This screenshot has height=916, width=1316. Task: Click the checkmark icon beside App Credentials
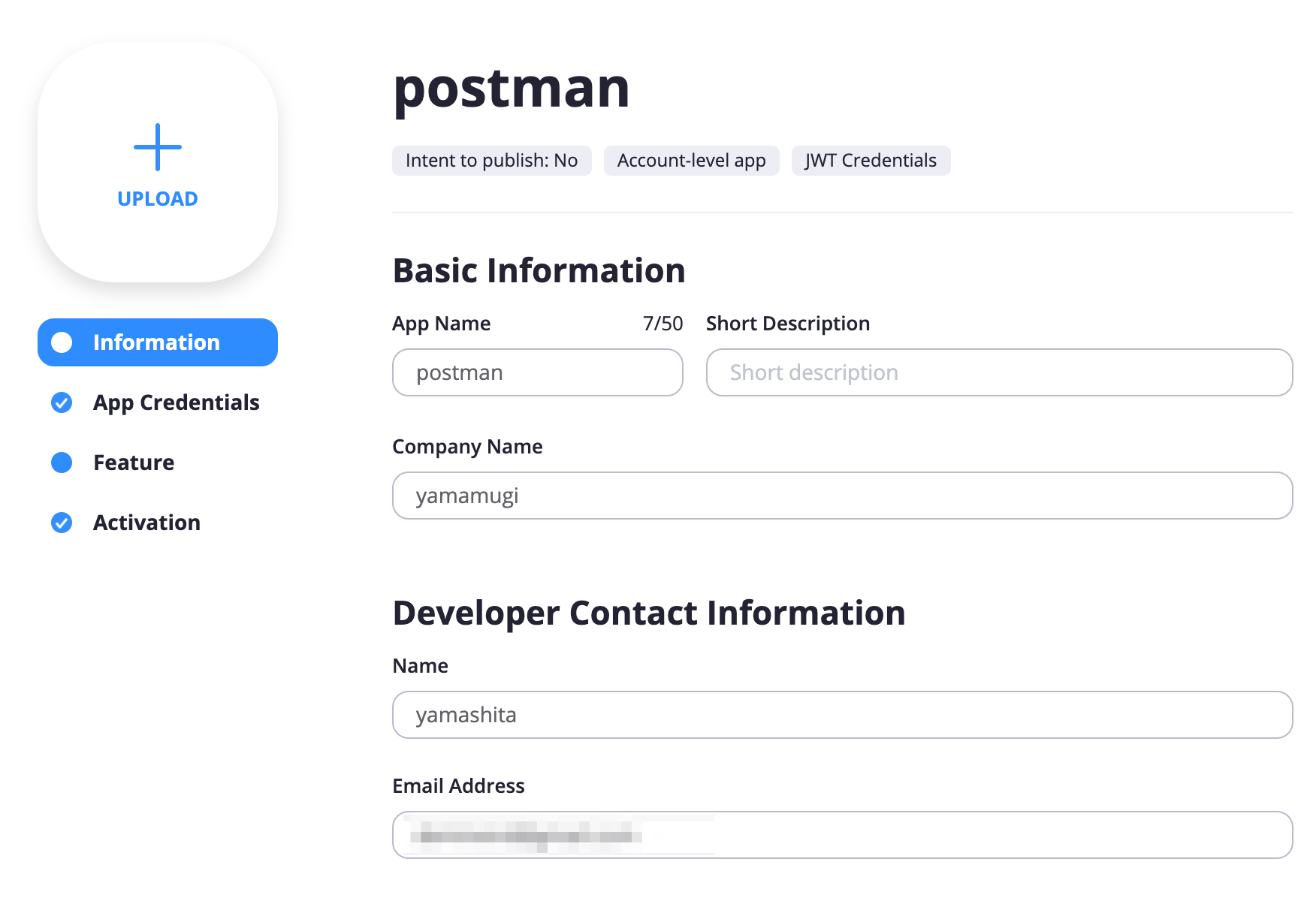point(62,402)
